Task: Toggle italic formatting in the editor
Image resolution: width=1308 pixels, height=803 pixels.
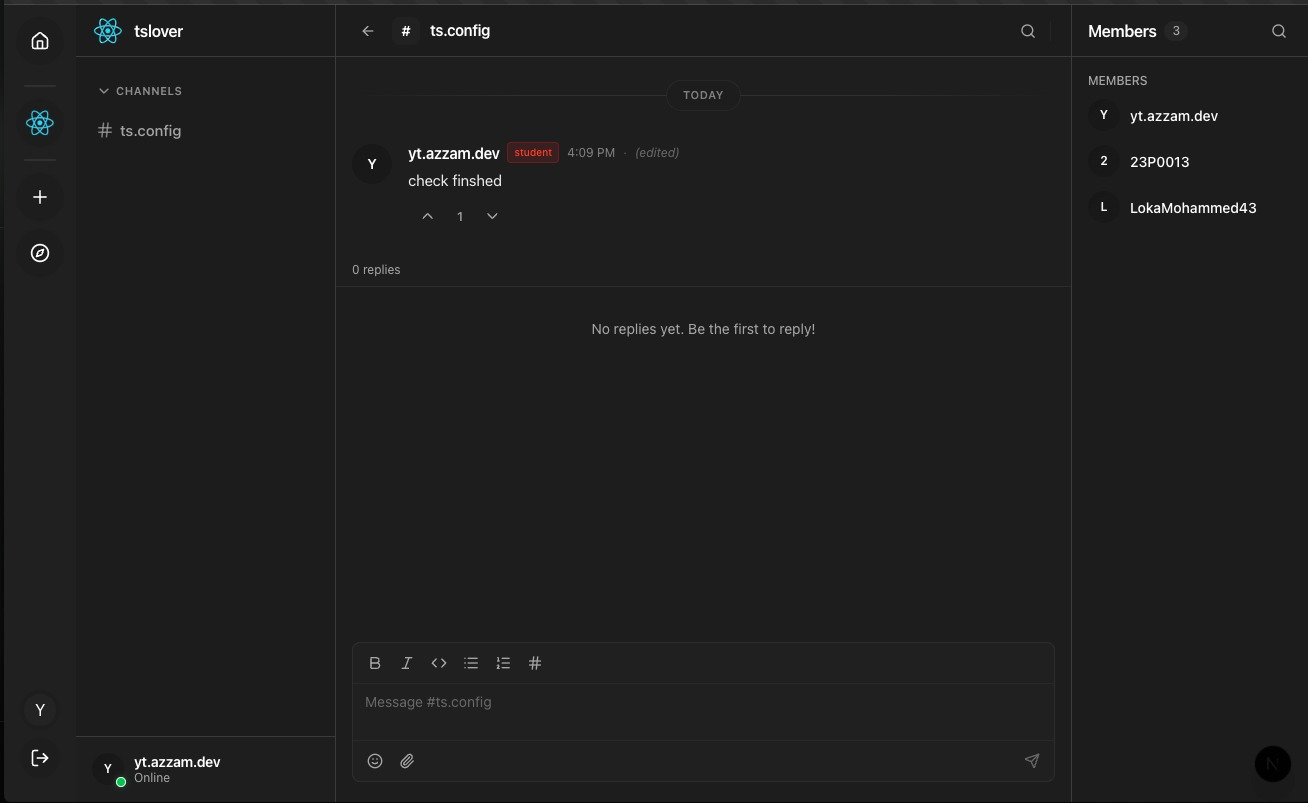Action: (x=407, y=663)
